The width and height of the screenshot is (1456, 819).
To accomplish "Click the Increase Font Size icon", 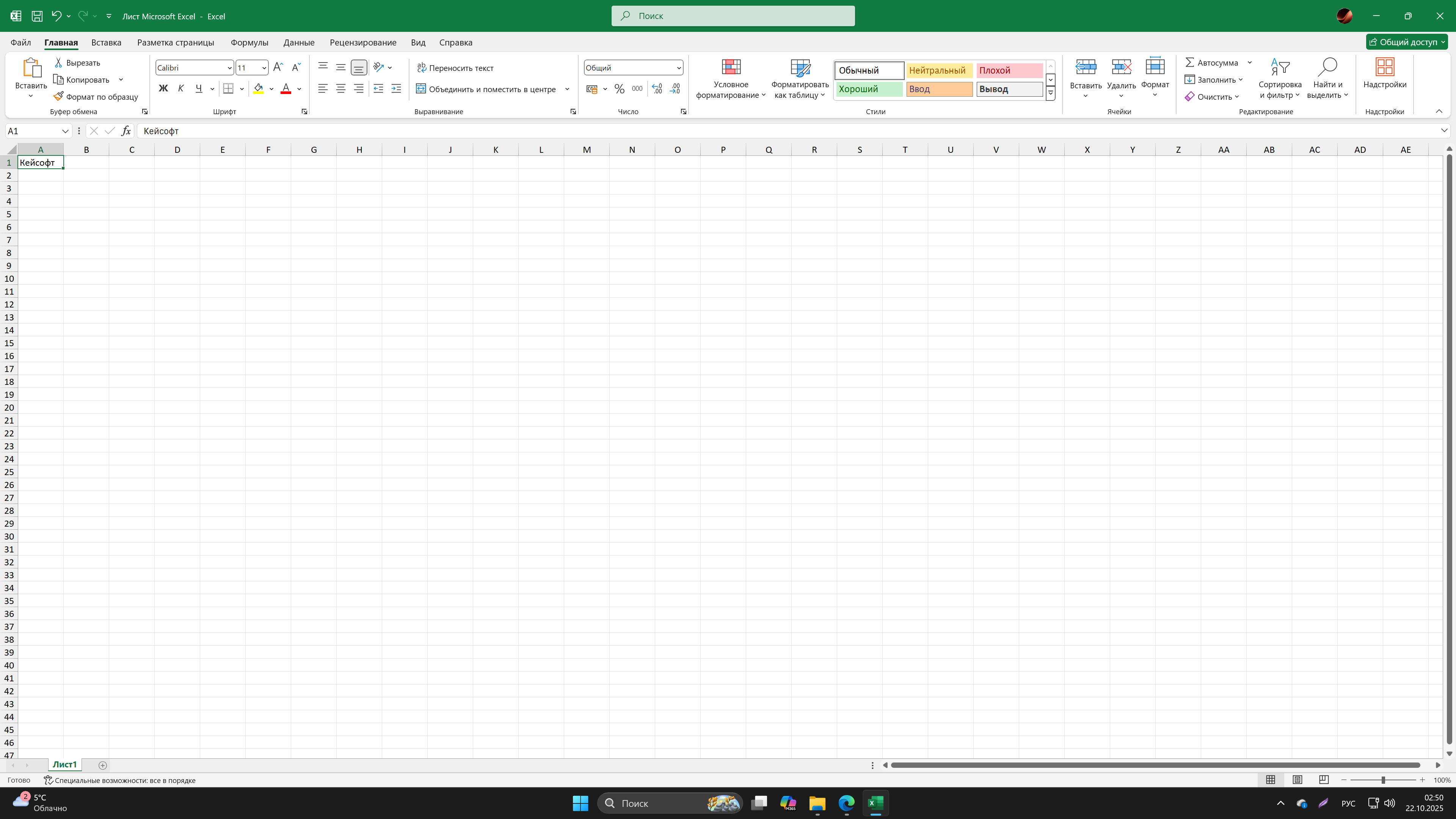I will [278, 67].
